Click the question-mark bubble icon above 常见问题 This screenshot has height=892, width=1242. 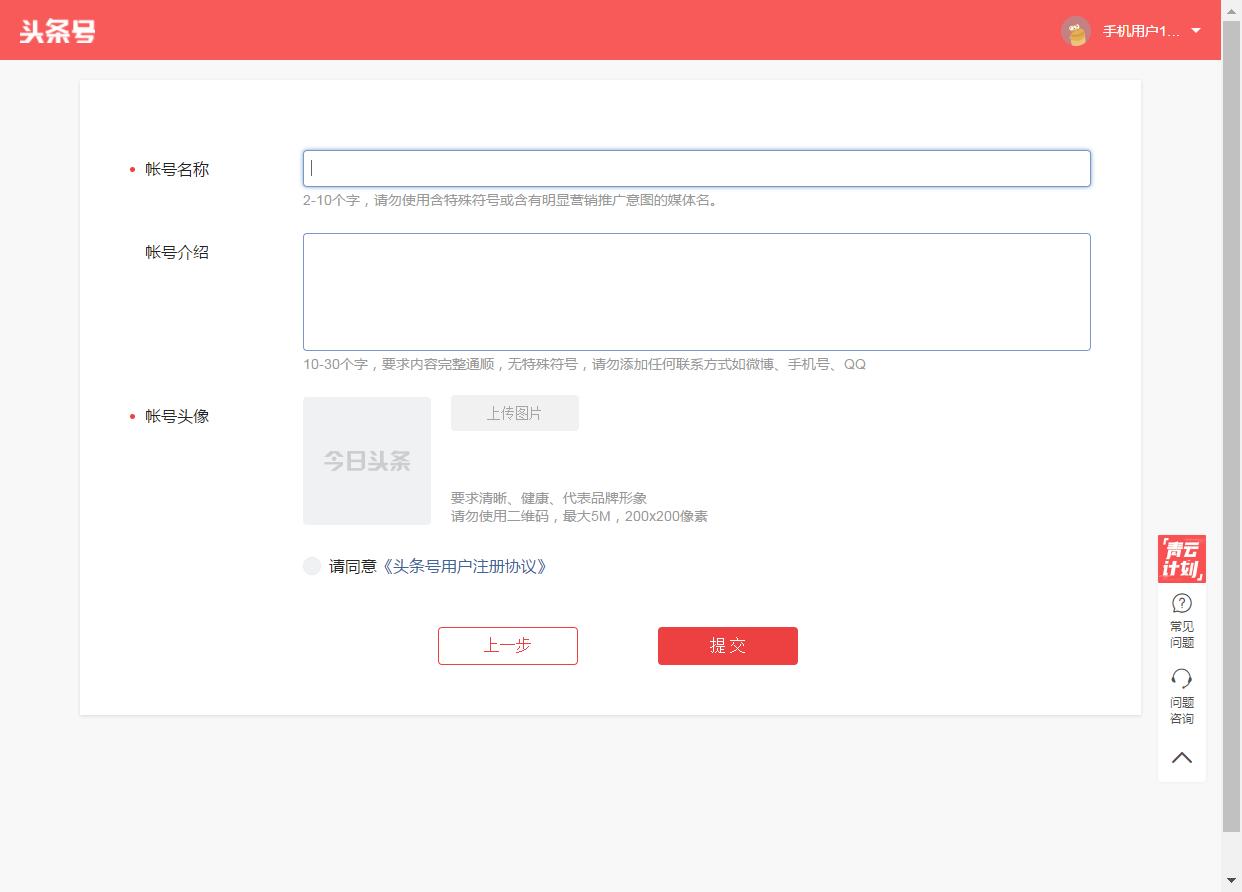coord(1181,603)
